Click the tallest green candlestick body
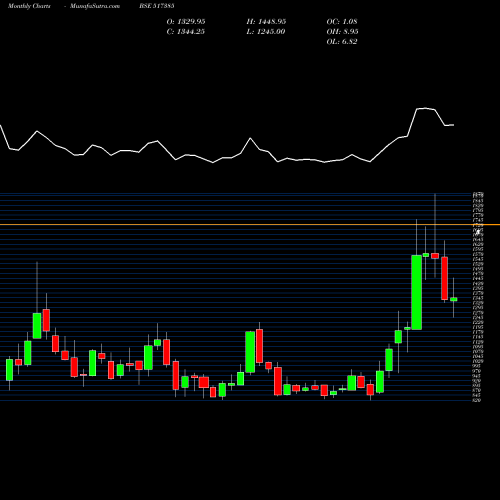 click(417, 292)
